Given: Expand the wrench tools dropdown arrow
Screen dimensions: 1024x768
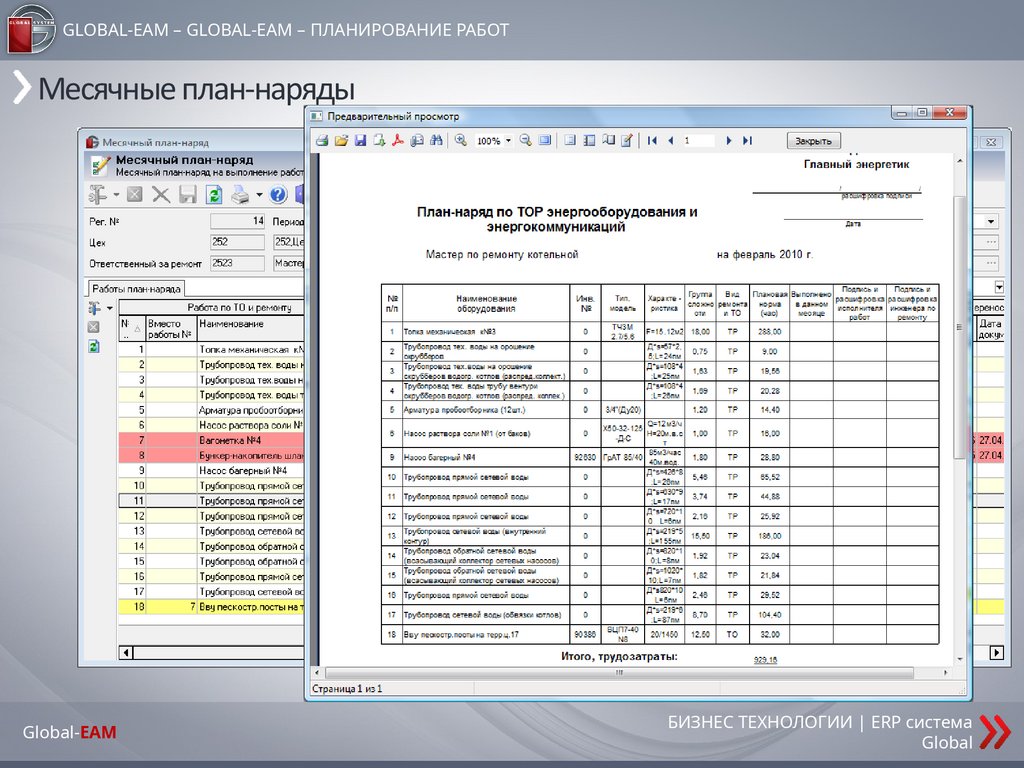Looking at the screenshot, I should (116, 194).
